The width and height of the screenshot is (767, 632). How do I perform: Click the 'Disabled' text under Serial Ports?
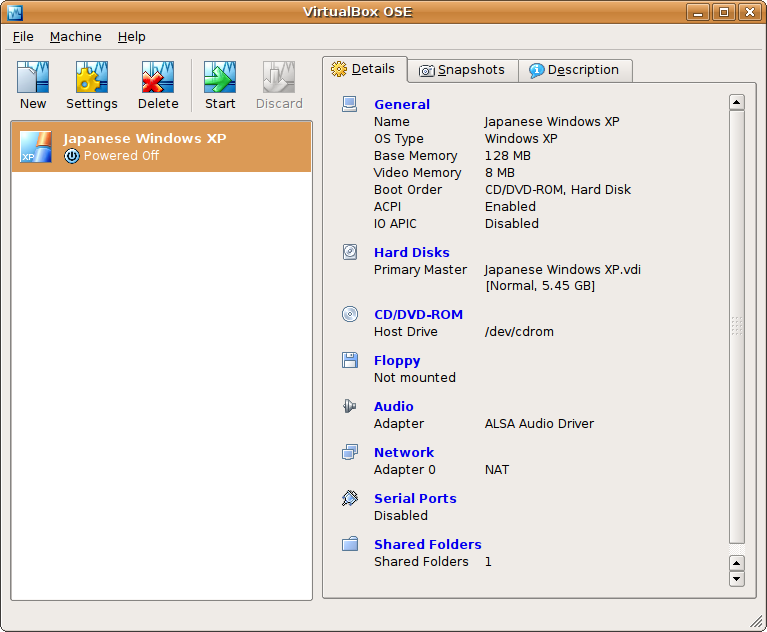(x=401, y=516)
